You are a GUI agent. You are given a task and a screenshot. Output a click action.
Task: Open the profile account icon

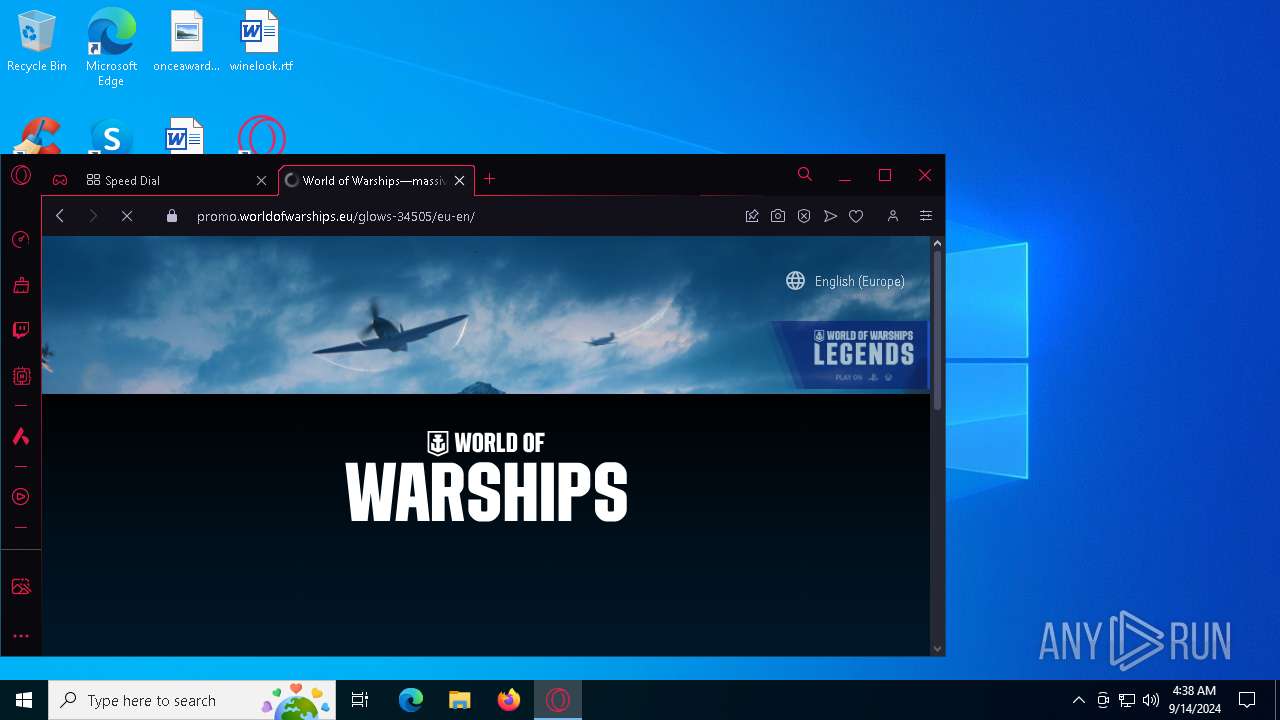coord(893,216)
